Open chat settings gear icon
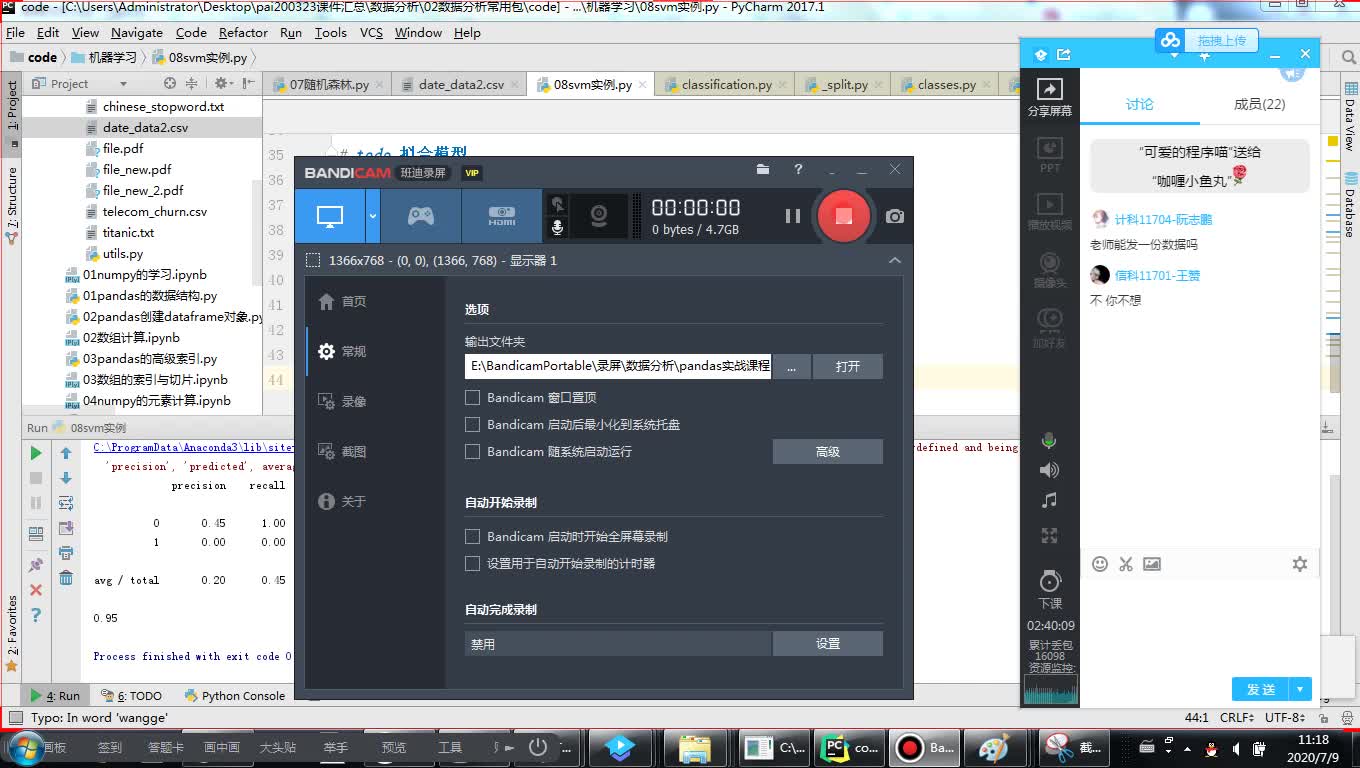1360x768 pixels. click(x=1299, y=564)
